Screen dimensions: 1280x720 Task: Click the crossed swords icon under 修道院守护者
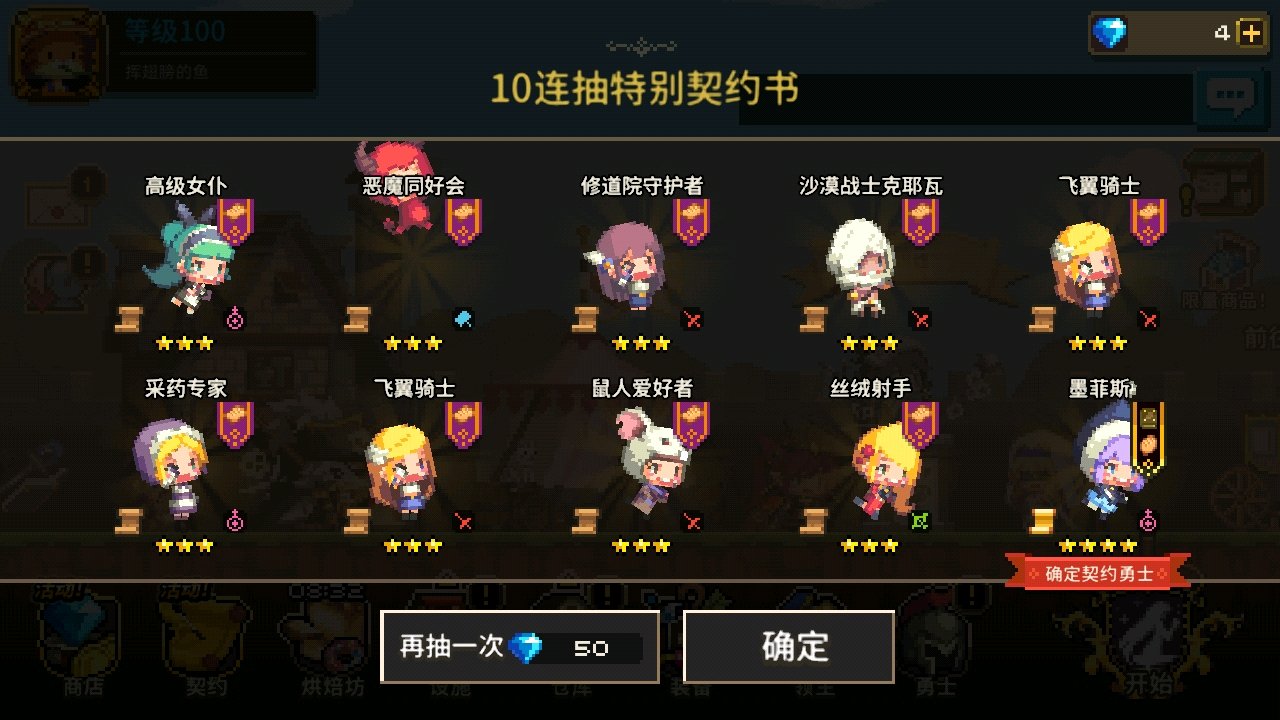(692, 320)
